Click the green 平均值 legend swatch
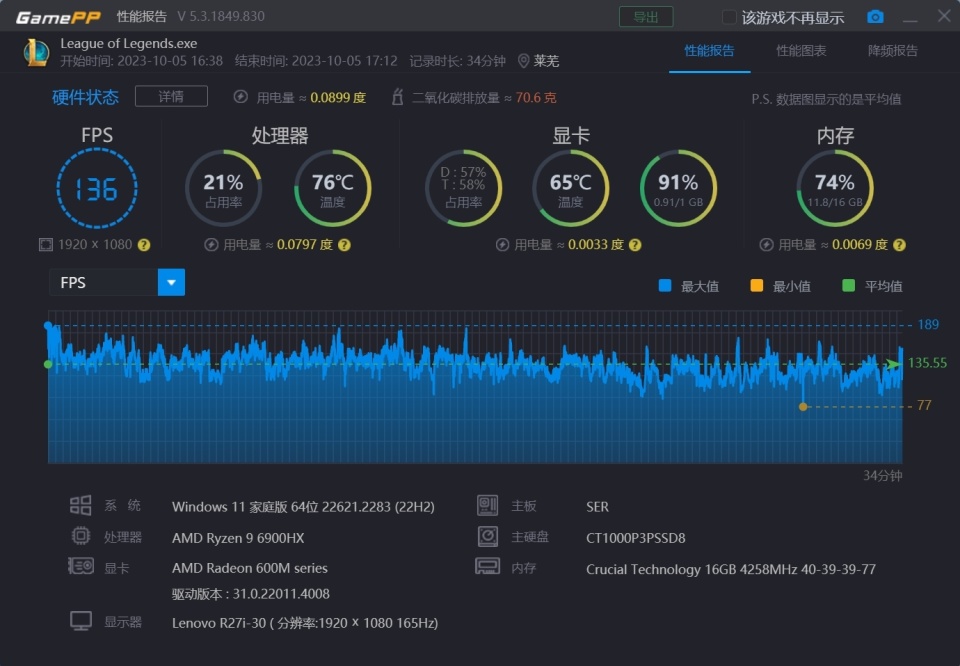The image size is (960, 666). (x=849, y=286)
